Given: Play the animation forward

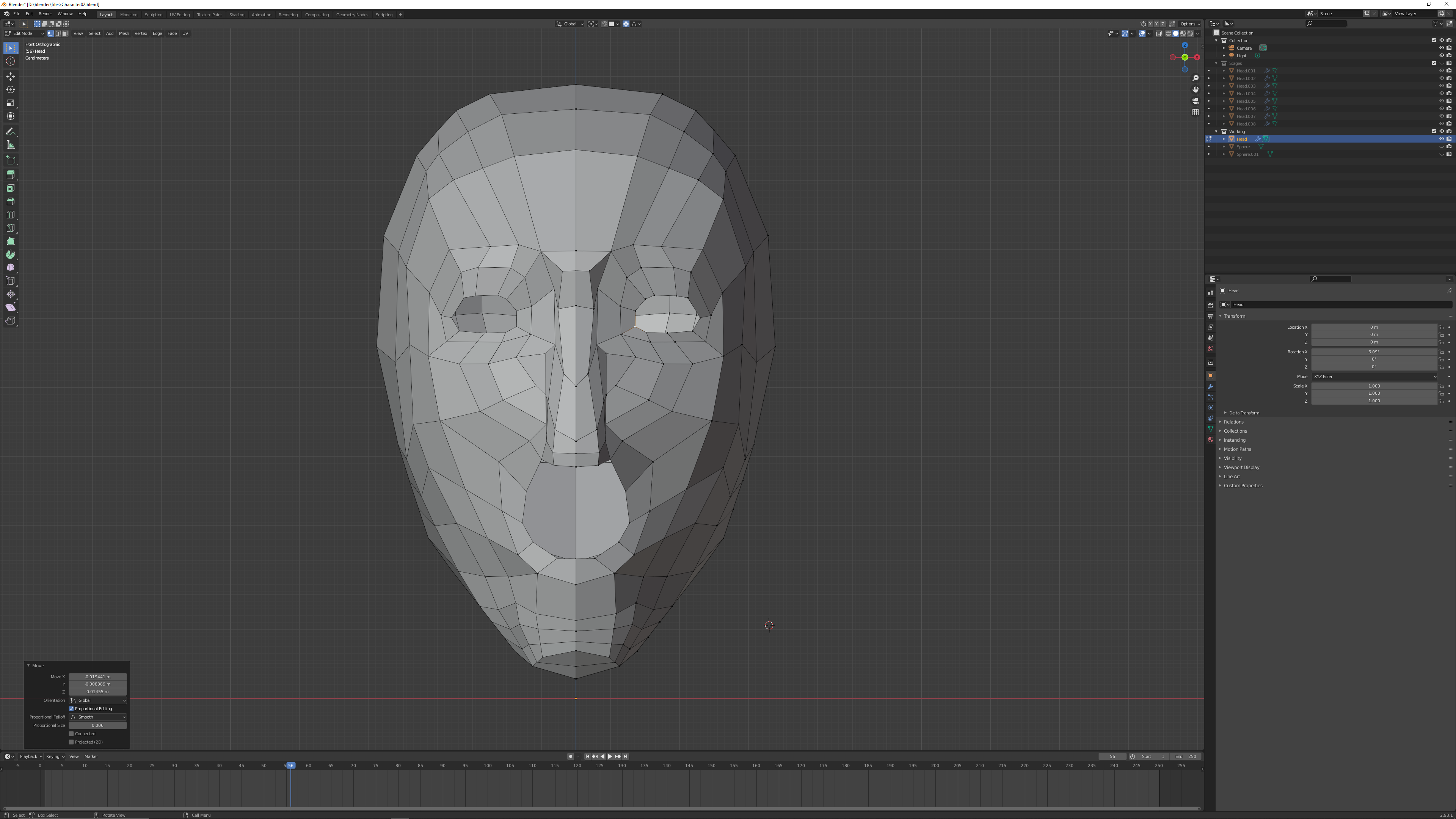Looking at the screenshot, I should (610, 756).
